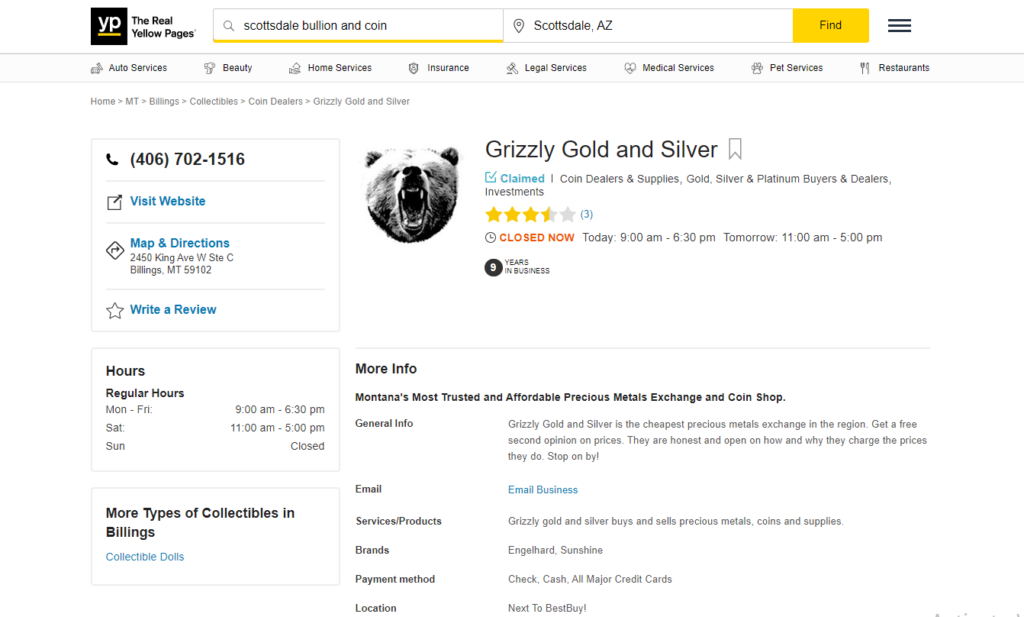Click the magnifying glass search icon
Viewport: 1024px width, 617px height.
[x=229, y=26]
